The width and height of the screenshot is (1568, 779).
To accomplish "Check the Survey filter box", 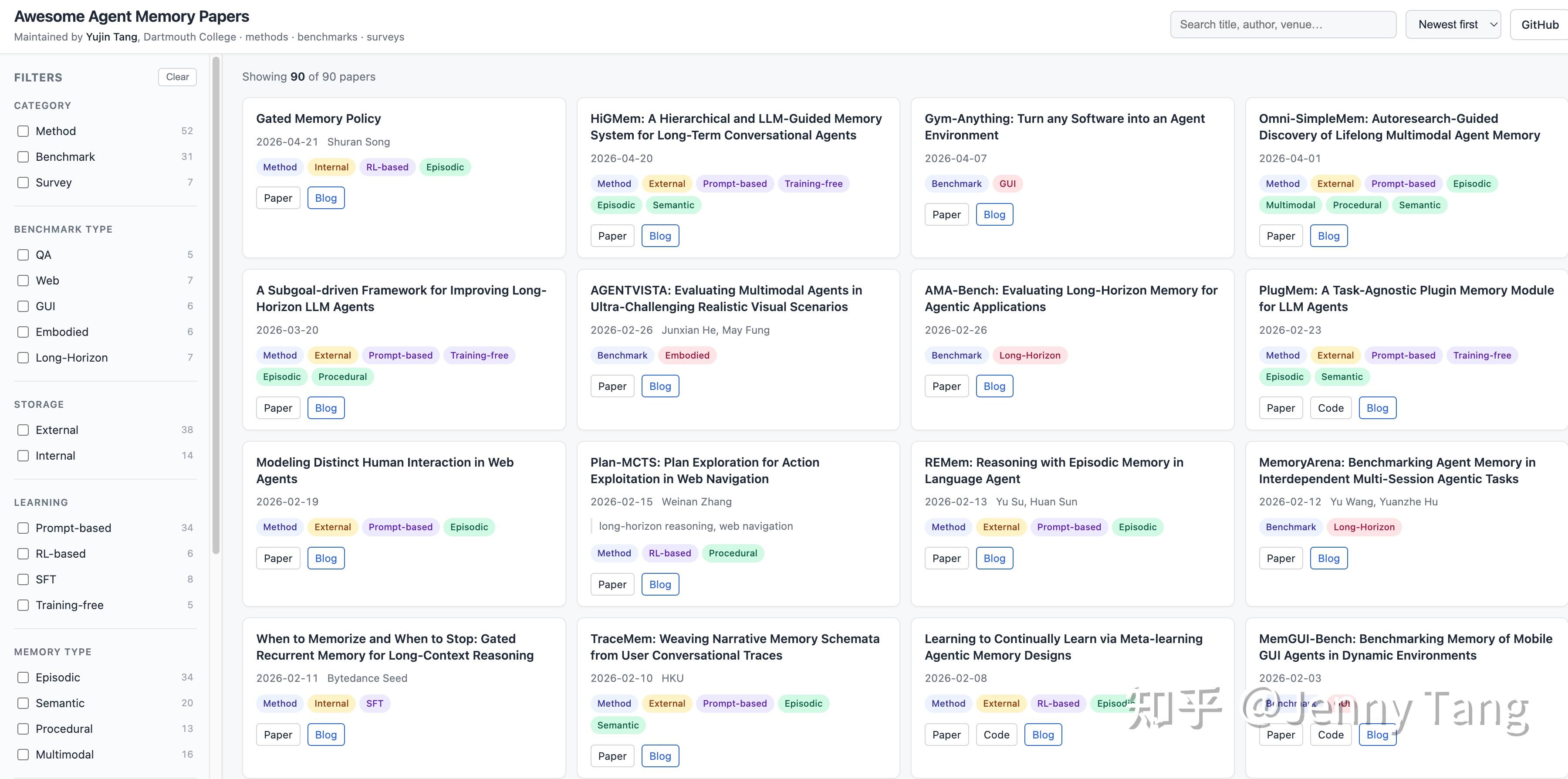I will pyautogui.click(x=23, y=182).
